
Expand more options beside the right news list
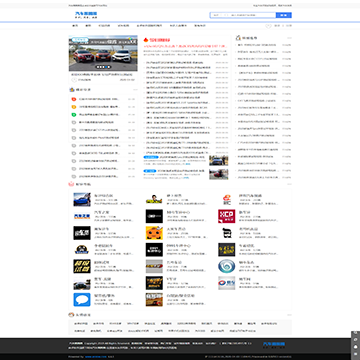(289, 38)
